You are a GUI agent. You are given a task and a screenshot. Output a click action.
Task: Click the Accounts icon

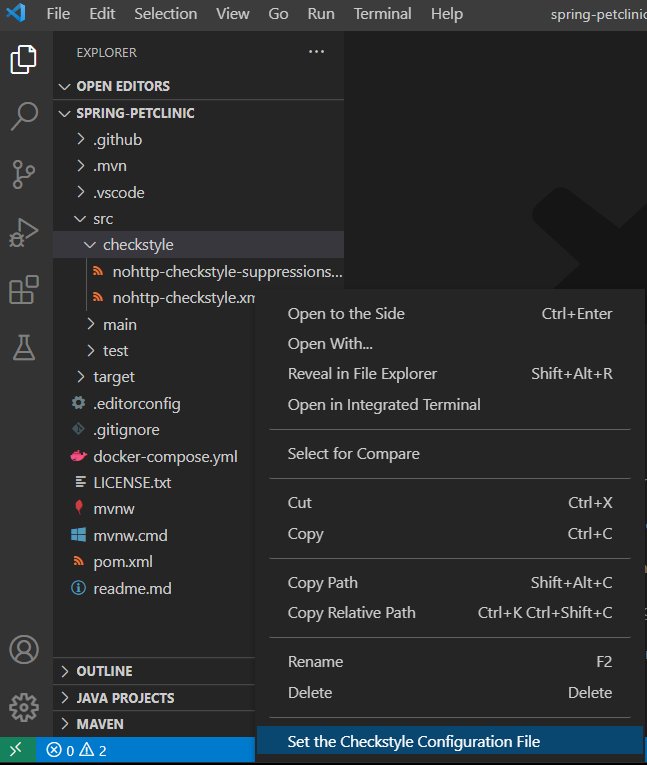click(x=24, y=649)
